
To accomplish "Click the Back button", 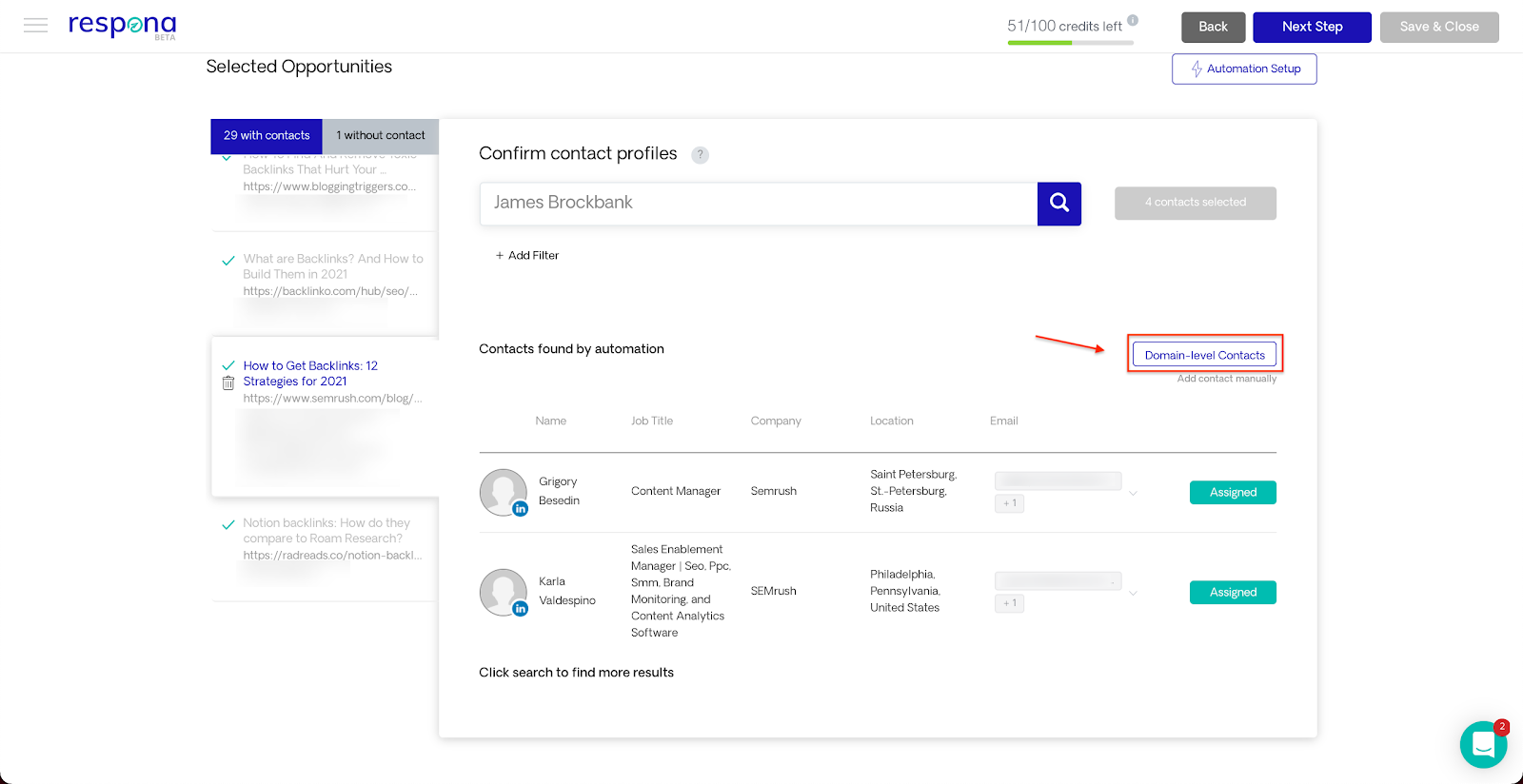I will 1213,27.
